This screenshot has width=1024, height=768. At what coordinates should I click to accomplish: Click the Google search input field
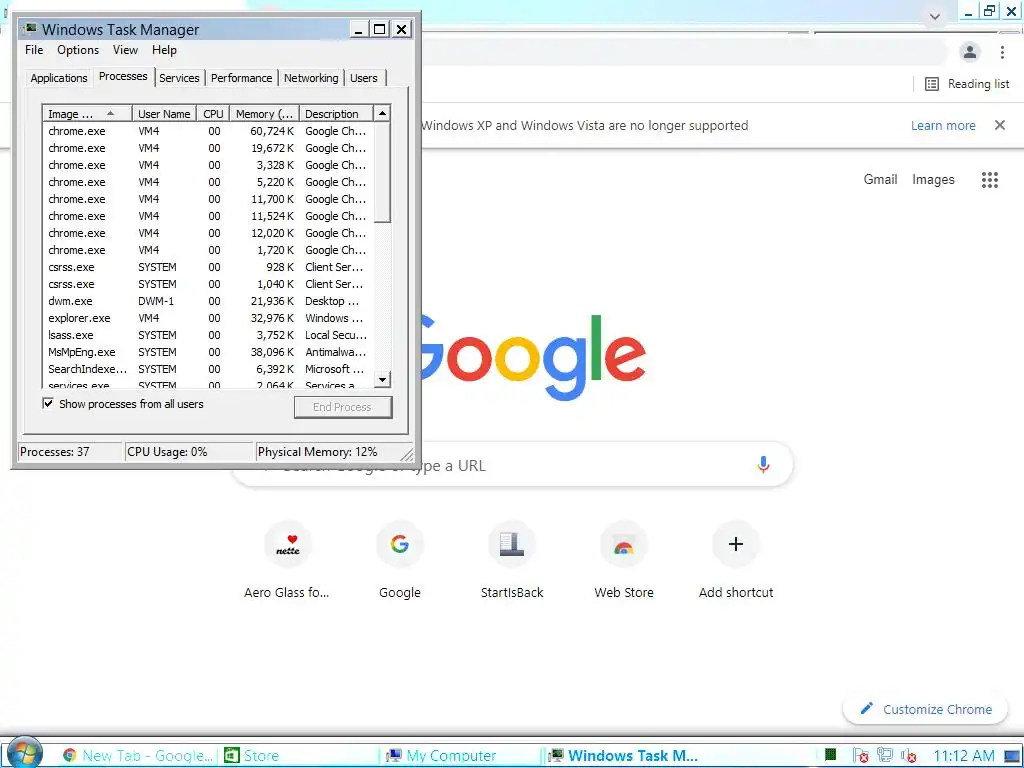[x=512, y=465]
